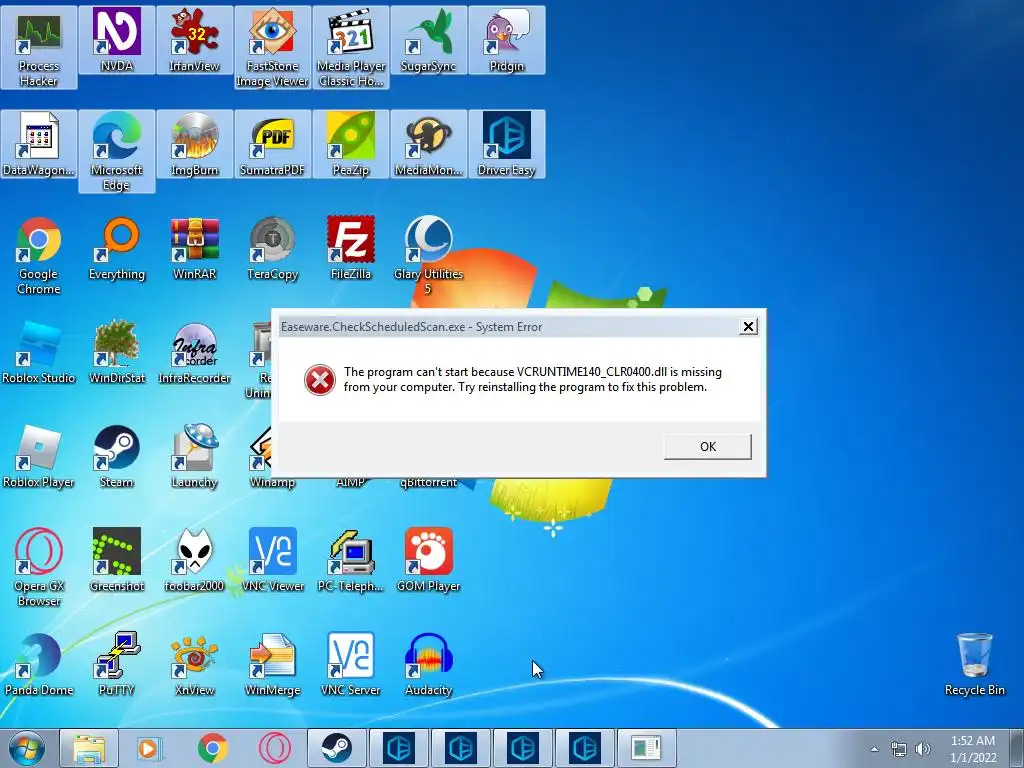
Task: Launch Windows Media Player from taskbar
Action: pos(150,748)
